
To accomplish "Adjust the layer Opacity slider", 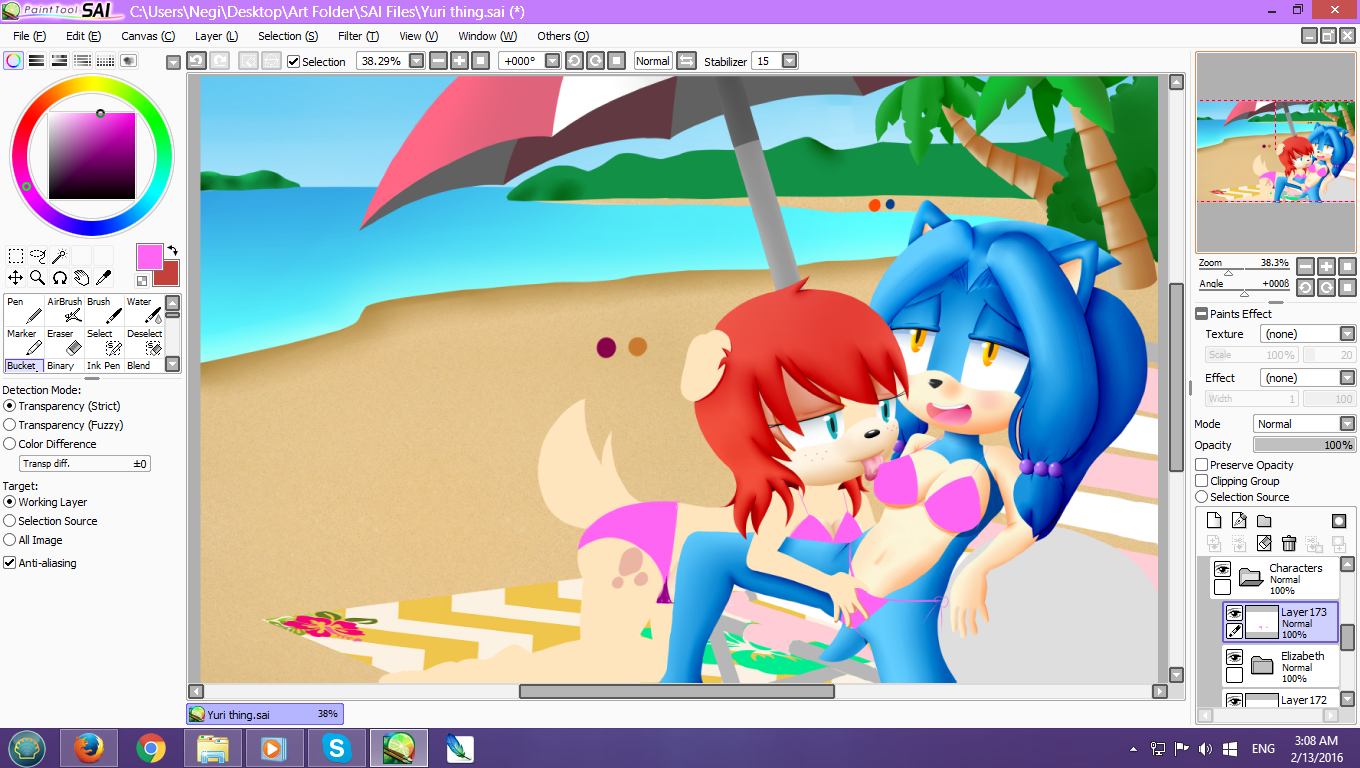I will [x=1304, y=445].
